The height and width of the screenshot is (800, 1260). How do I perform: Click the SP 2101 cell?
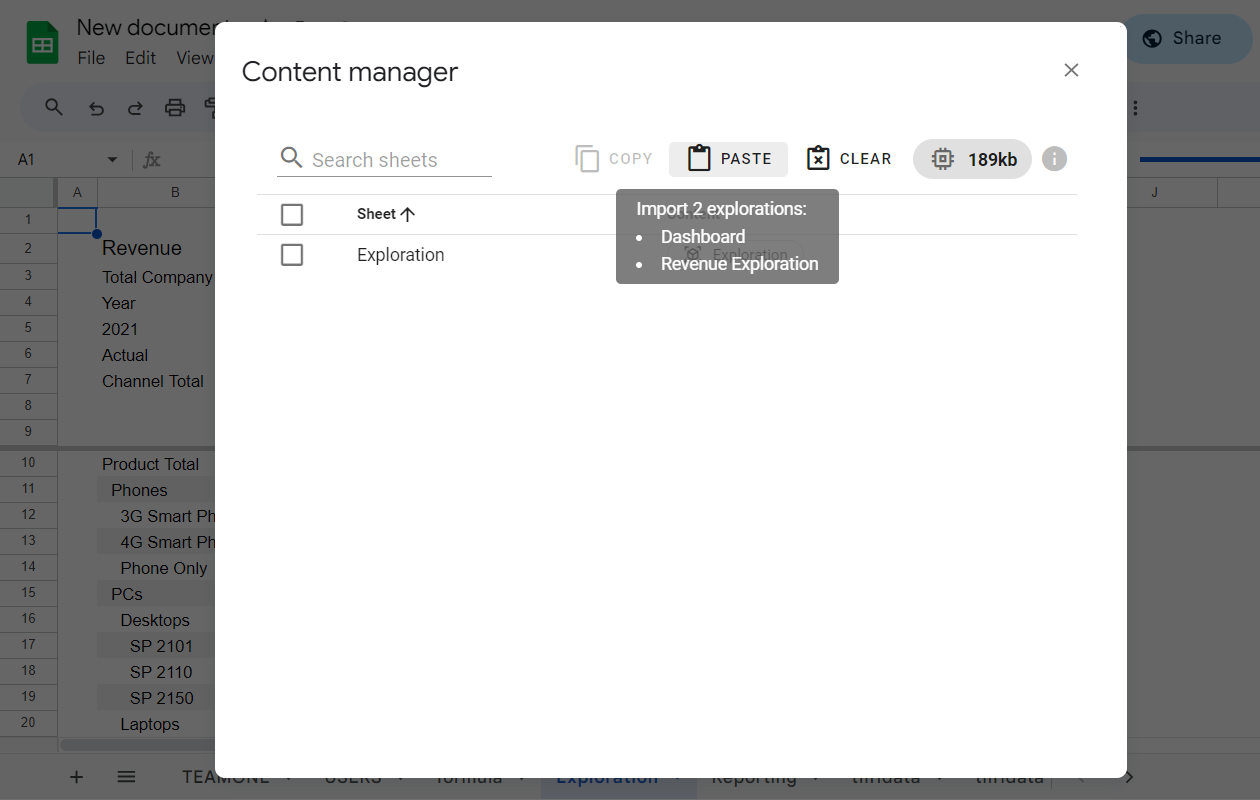tap(161, 646)
